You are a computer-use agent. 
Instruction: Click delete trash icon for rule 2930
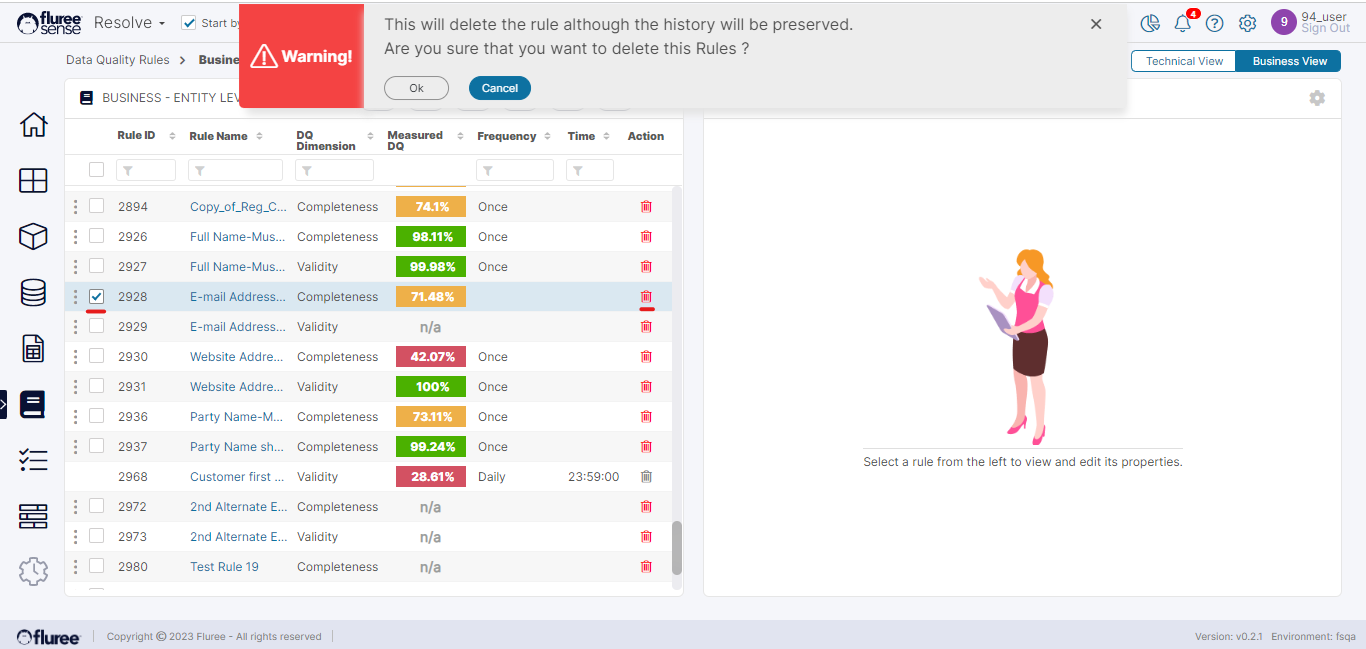click(x=646, y=357)
